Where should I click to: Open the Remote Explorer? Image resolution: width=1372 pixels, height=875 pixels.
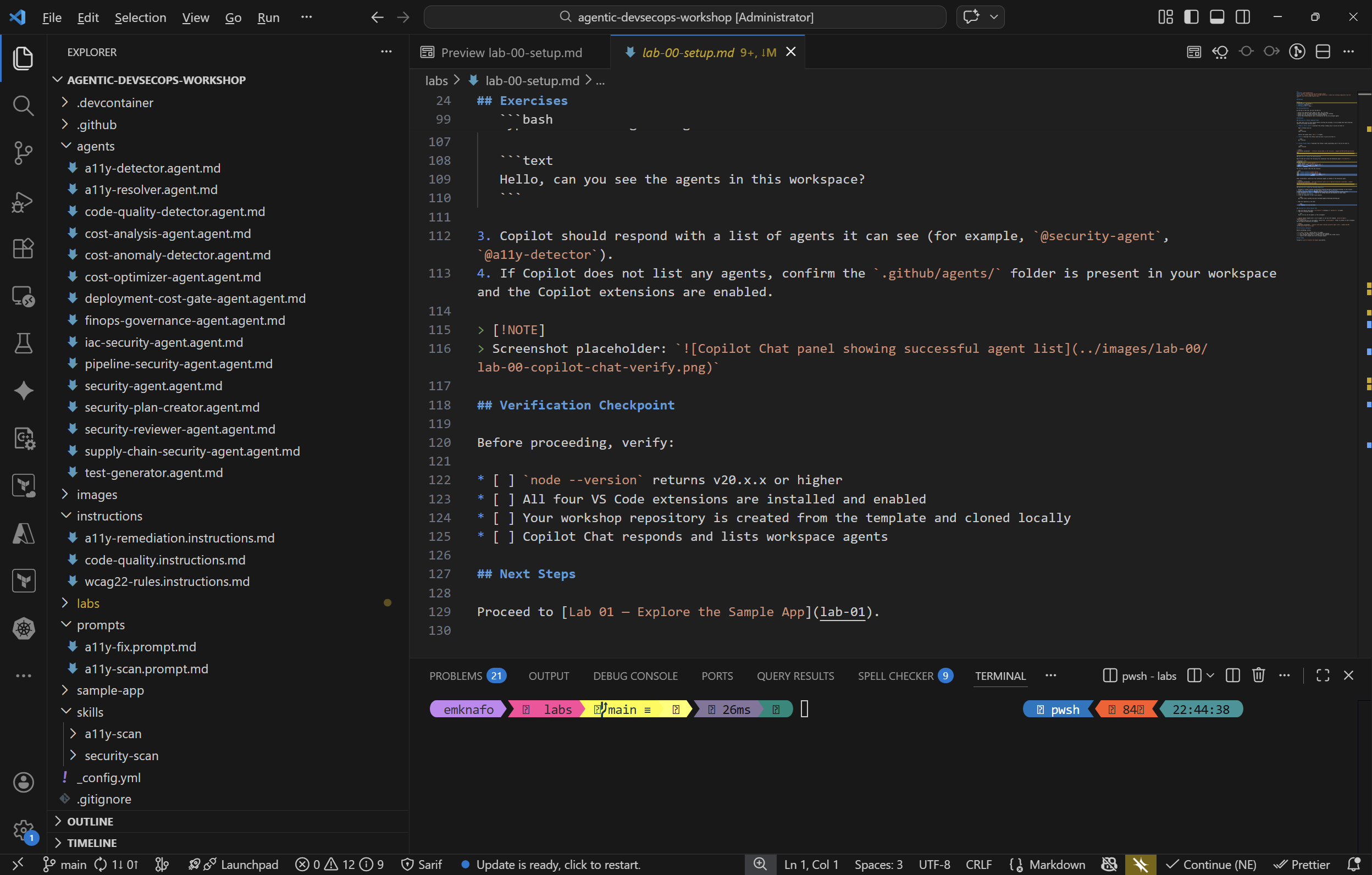[23, 296]
